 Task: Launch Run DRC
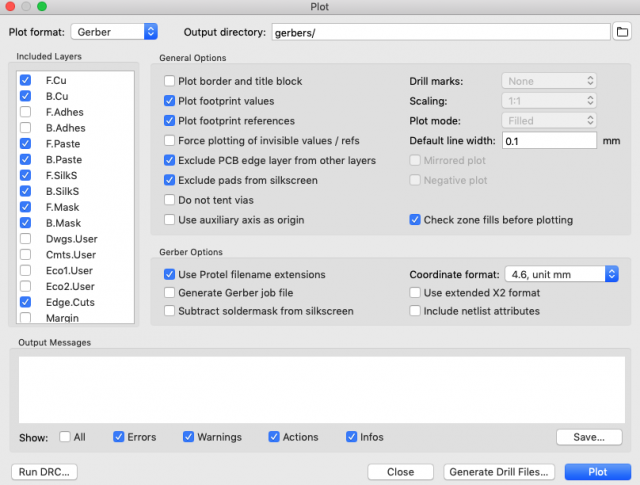[44, 472]
